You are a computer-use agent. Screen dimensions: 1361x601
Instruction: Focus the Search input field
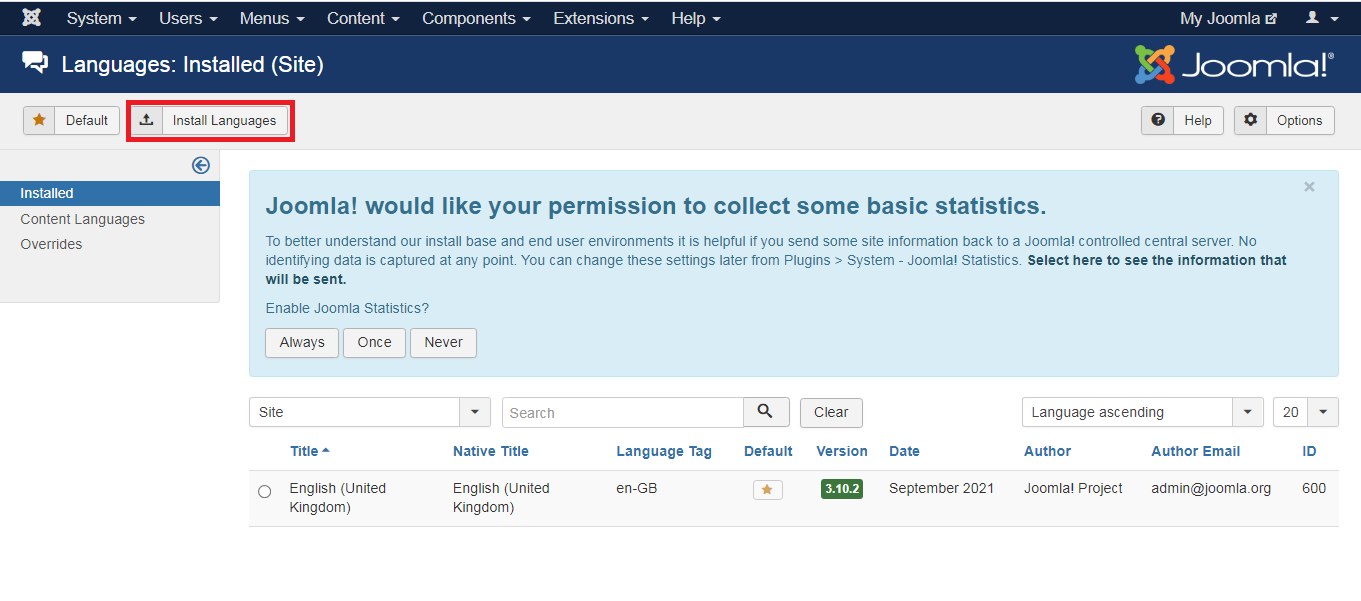[x=623, y=412]
